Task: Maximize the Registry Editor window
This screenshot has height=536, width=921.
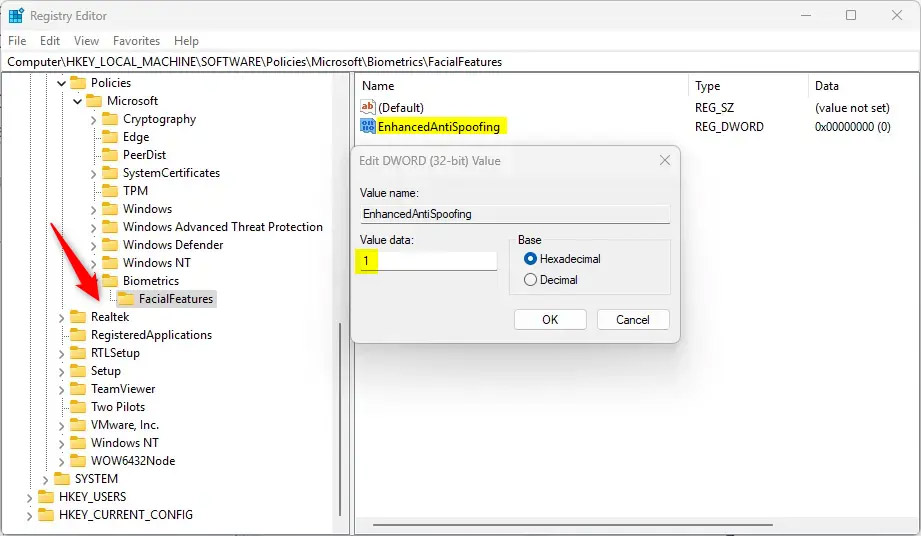Action: 851,15
